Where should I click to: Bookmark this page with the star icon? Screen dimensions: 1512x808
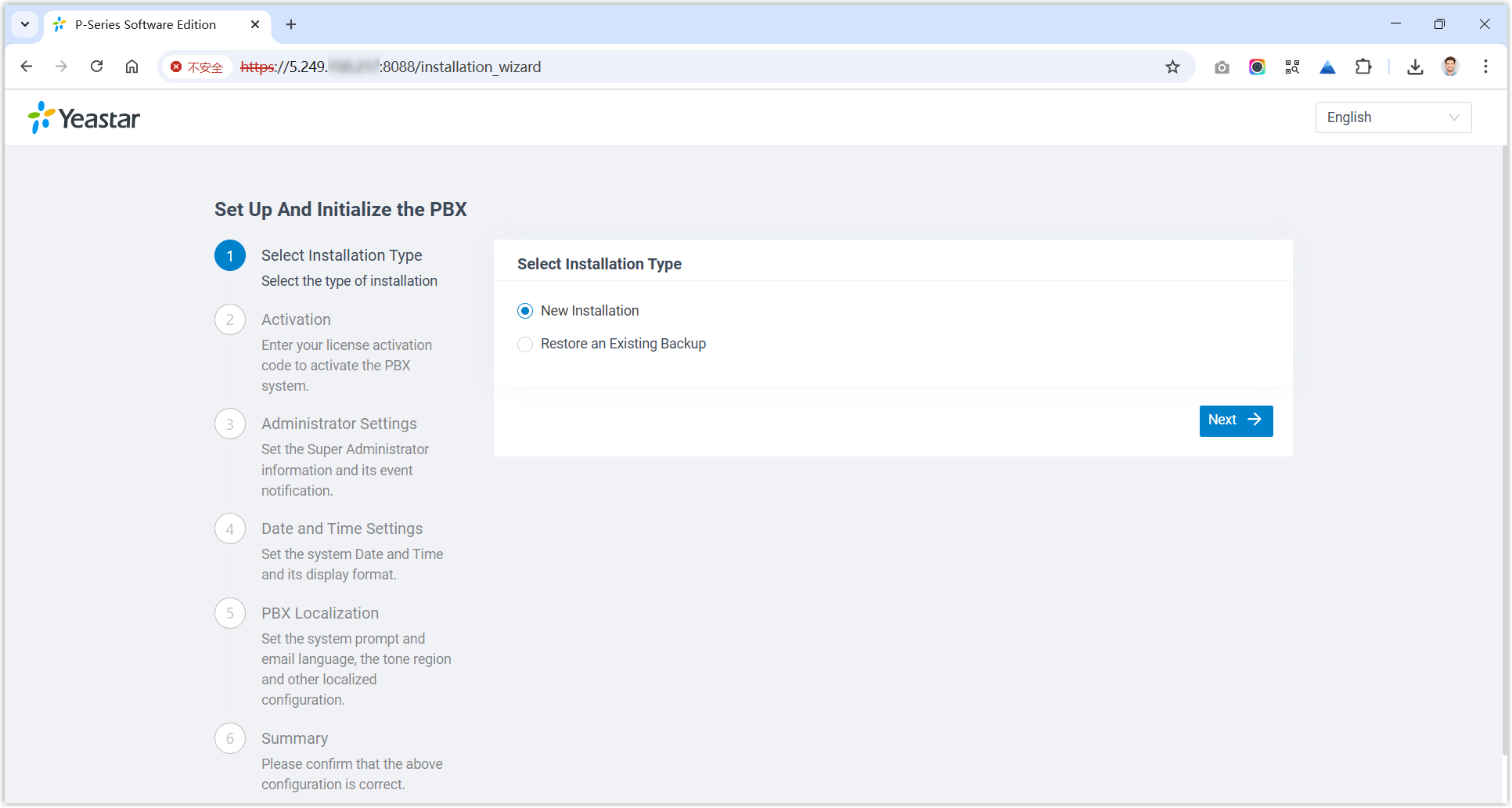[x=1172, y=67]
